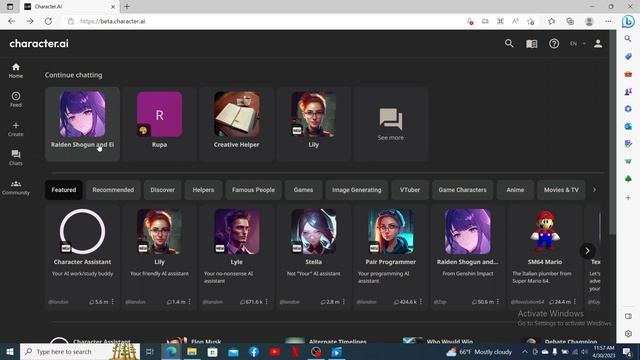Open YouTube from the taskbar
Screen dimensions: 640x360
click(274, 352)
